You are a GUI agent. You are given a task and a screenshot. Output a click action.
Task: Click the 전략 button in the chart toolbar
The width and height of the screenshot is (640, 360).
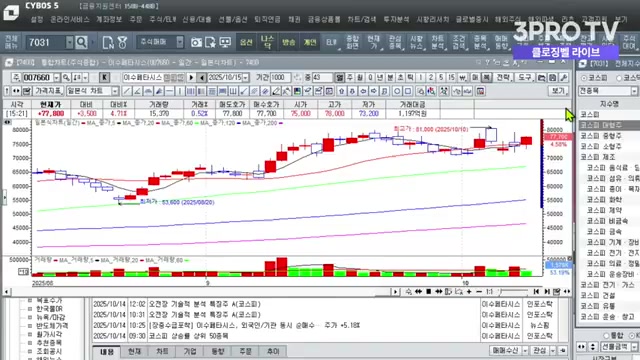click(x=503, y=78)
